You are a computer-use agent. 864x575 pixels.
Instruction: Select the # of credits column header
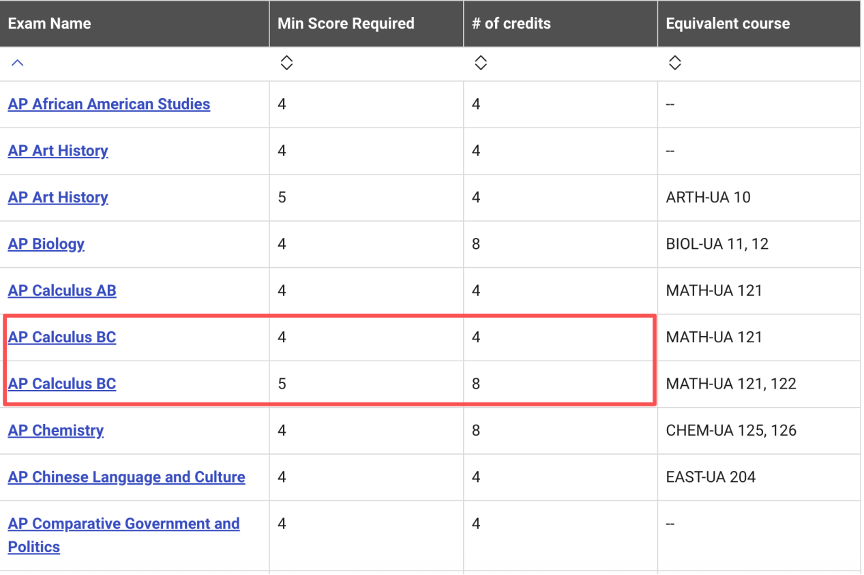coord(511,23)
